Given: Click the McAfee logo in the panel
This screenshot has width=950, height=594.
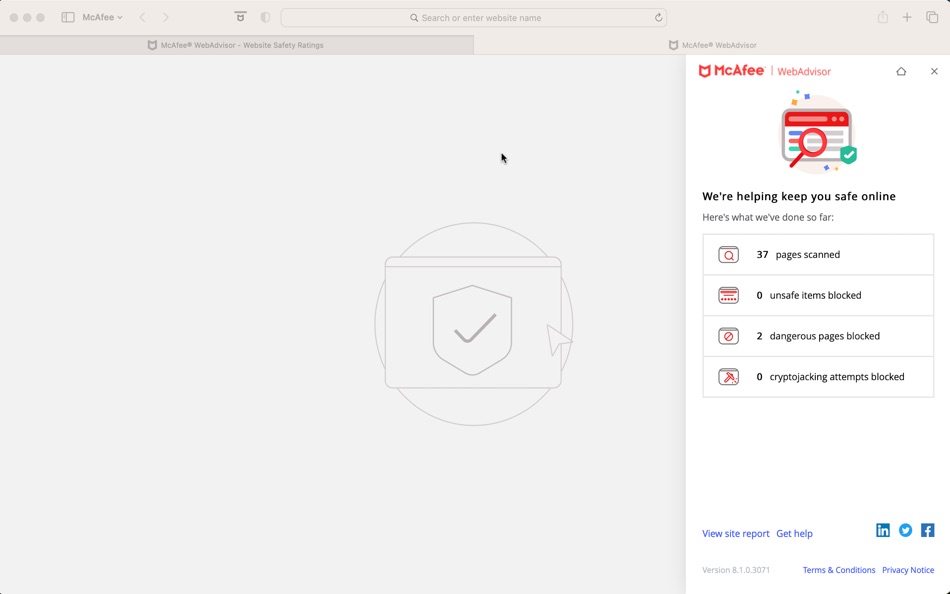Looking at the screenshot, I should (x=732, y=71).
